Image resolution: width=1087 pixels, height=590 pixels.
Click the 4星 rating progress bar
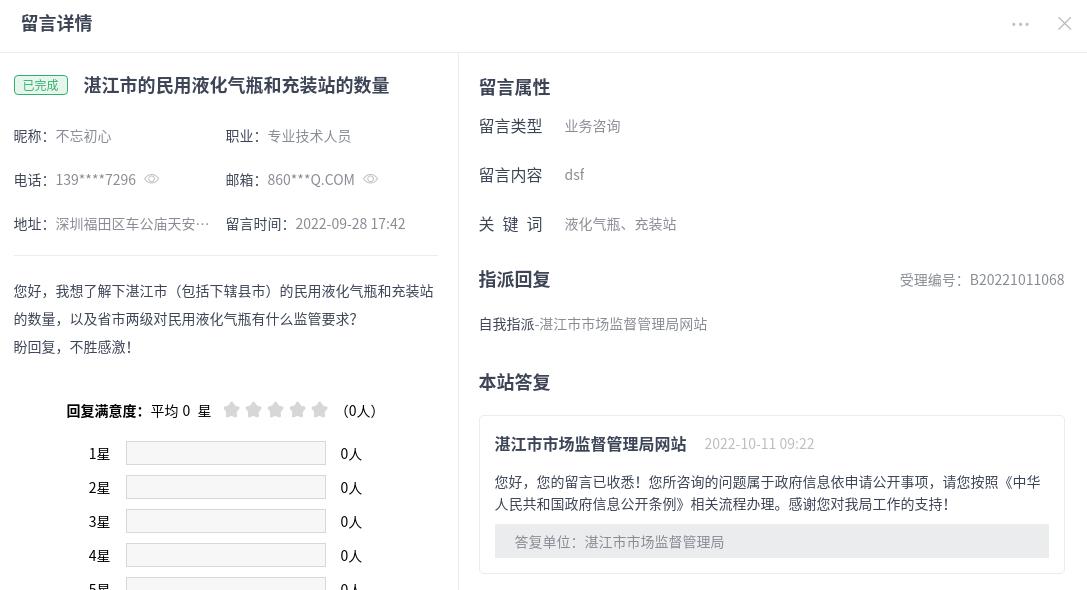click(x=226, y=555)
